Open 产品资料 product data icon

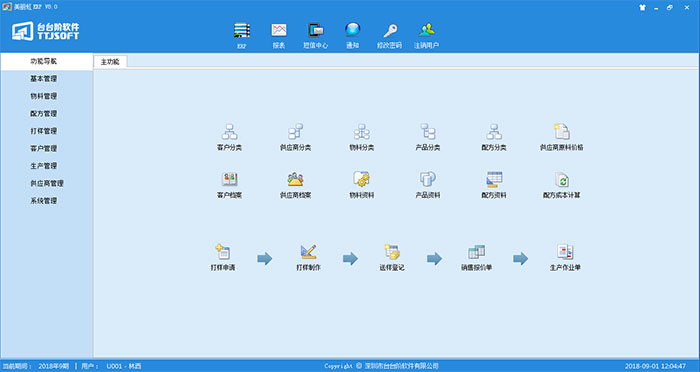pyautogui.click(x=428, y=180)
